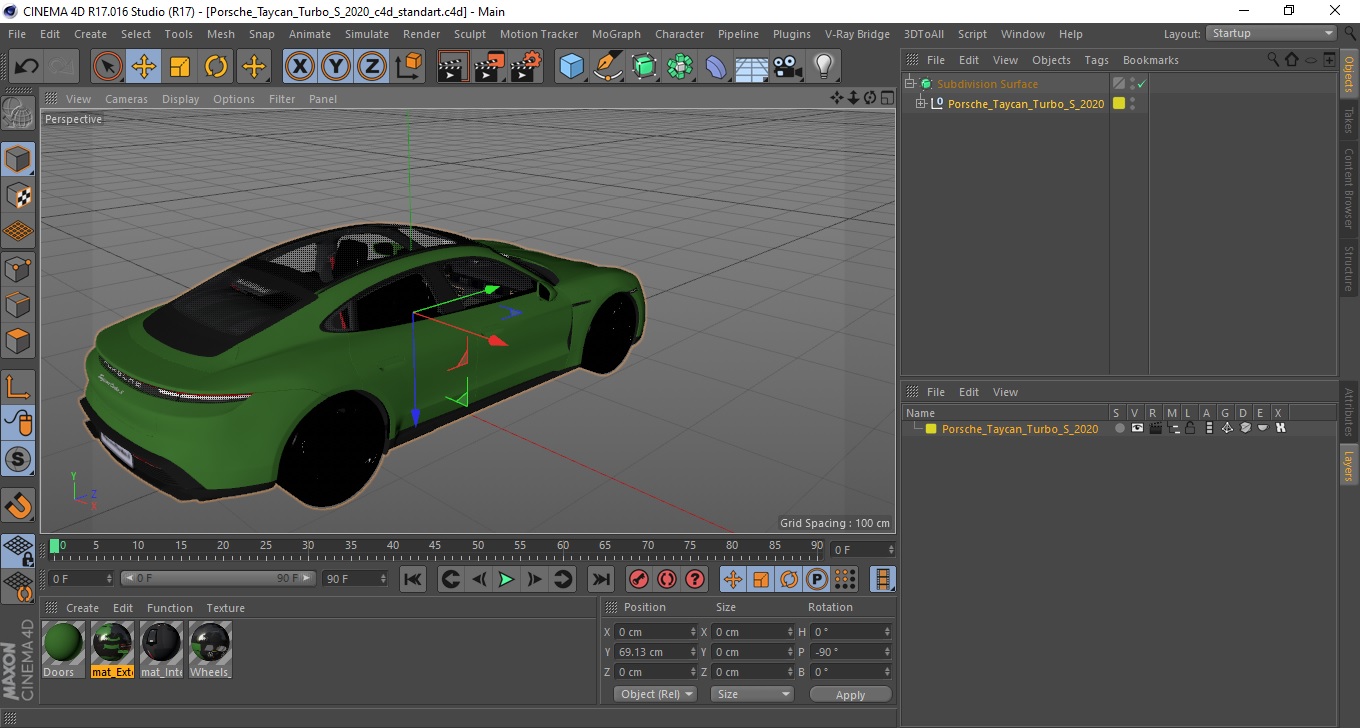
Task: Play the animation forwards
Action: coord(507,579)
